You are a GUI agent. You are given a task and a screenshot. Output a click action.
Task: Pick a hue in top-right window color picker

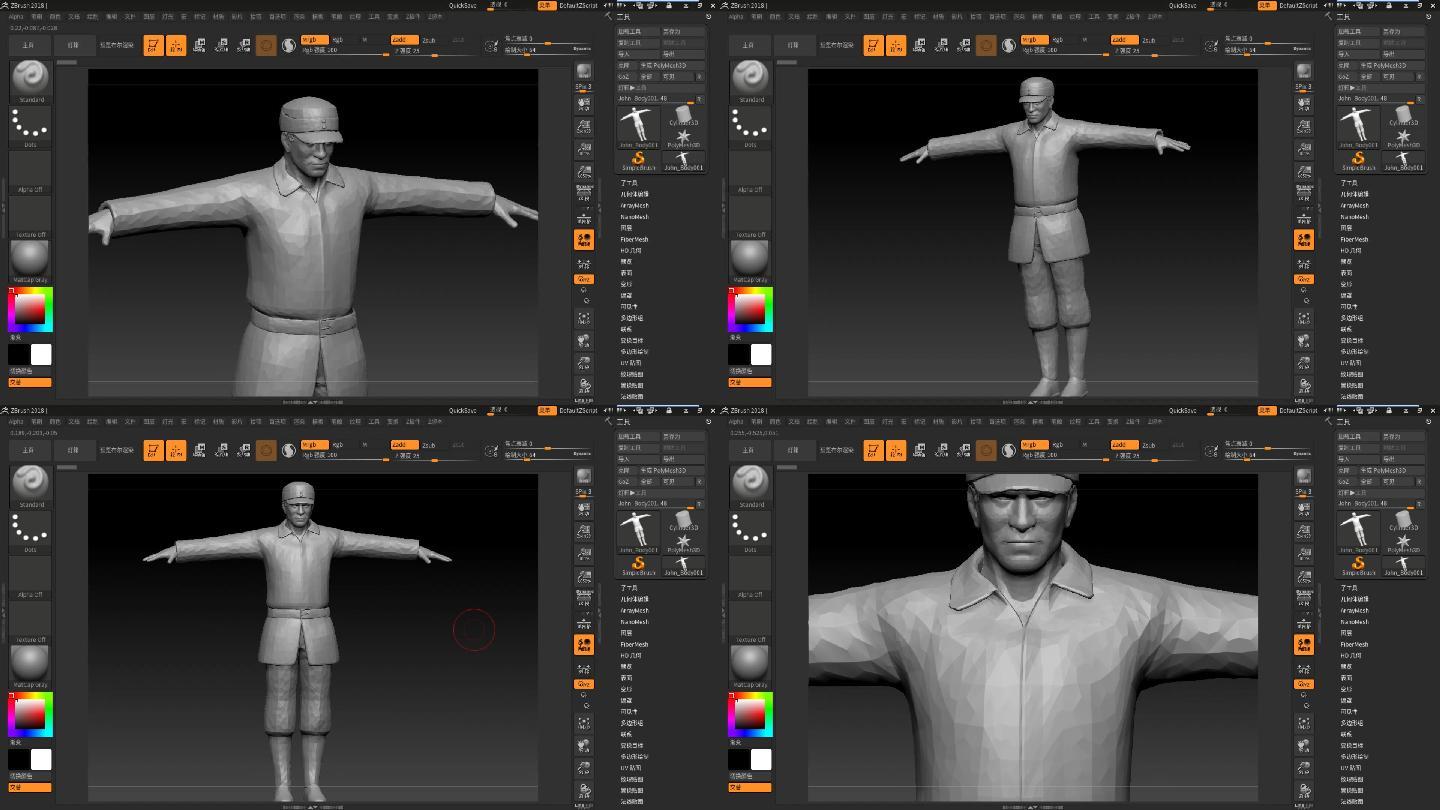coord(750,310)
